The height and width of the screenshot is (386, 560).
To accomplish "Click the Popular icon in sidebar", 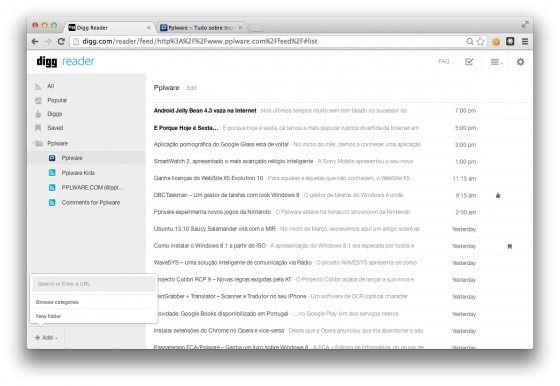I will coord(38,101).
